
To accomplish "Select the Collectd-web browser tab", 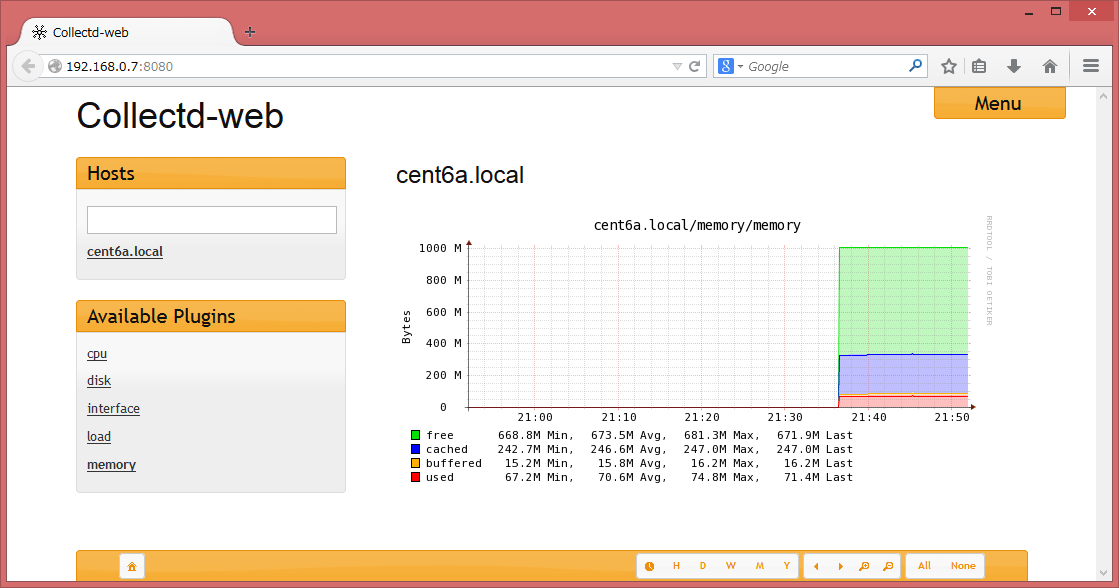I will click(x=128, y=32).
